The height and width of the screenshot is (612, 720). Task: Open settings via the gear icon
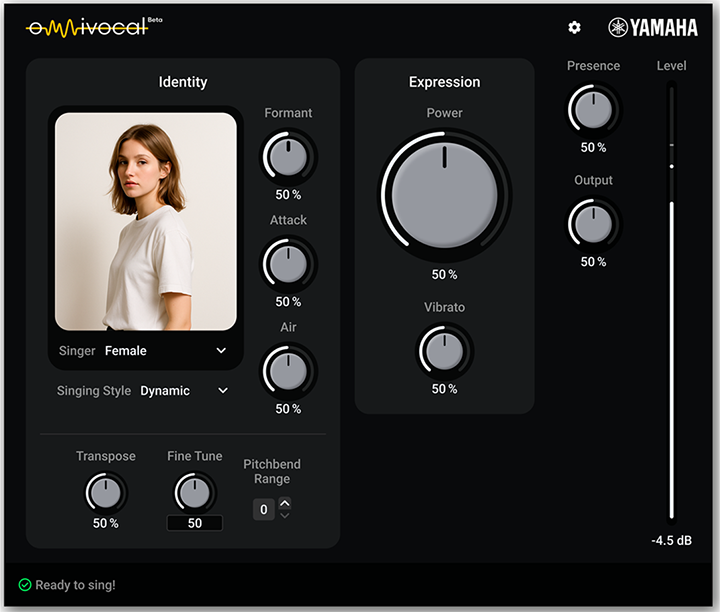click(574, 28)
